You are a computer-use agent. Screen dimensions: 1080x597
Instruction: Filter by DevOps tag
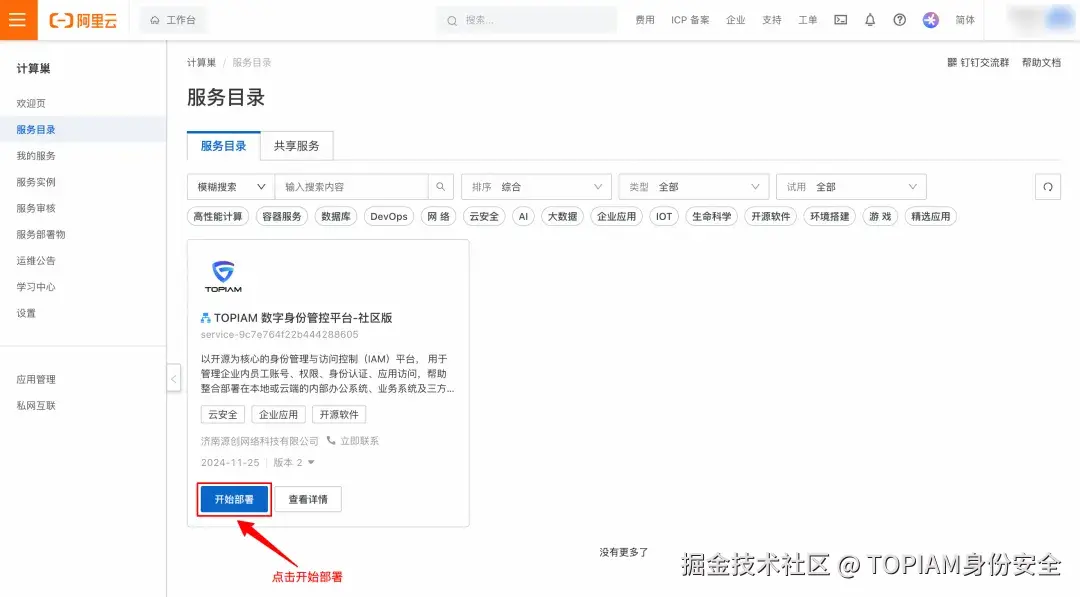pos(388,216)
